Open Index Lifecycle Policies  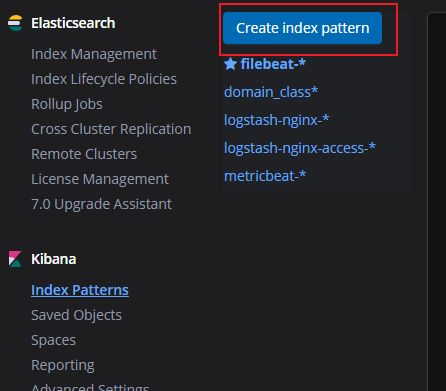coord(104,79)
